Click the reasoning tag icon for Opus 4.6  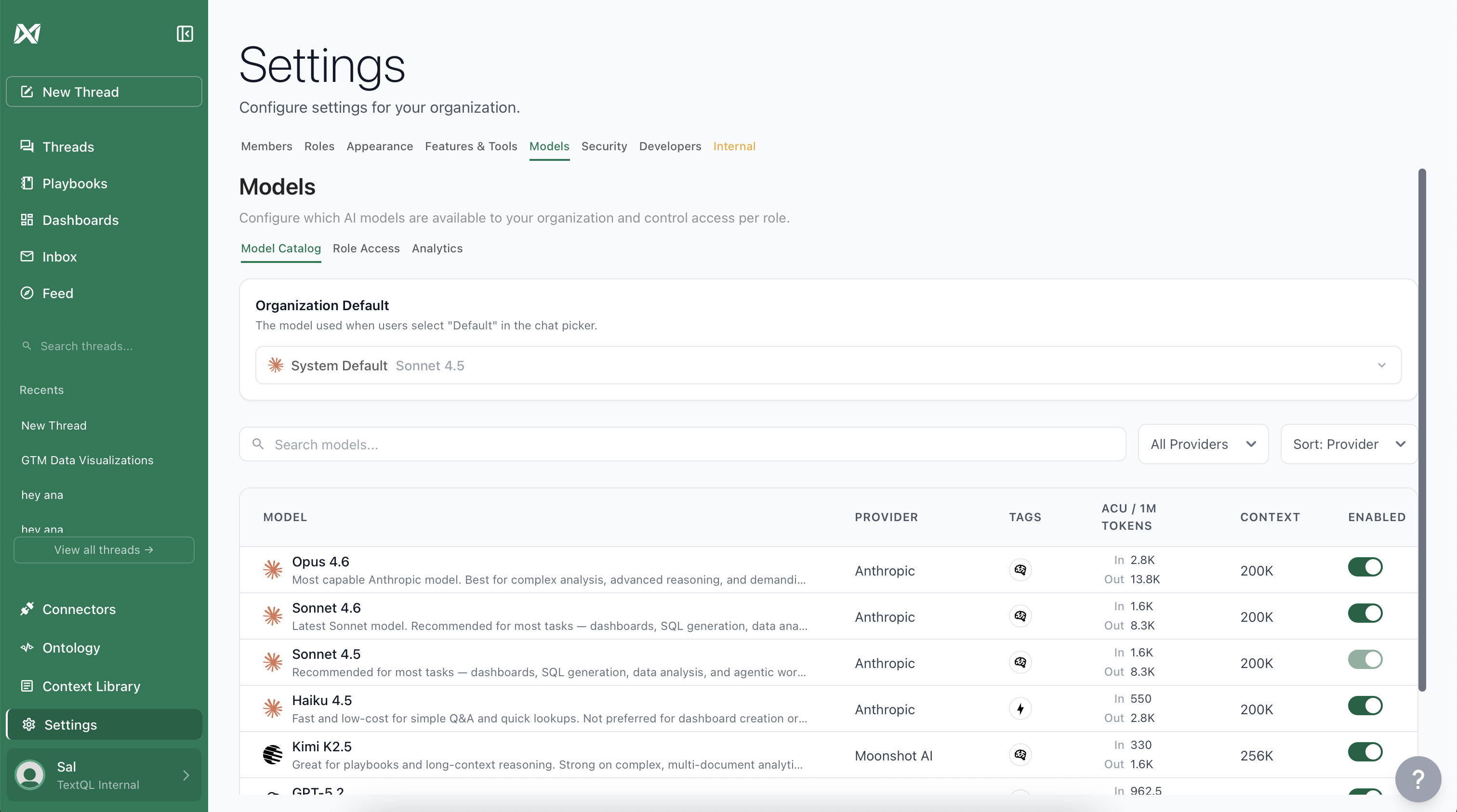(1020, 570)
